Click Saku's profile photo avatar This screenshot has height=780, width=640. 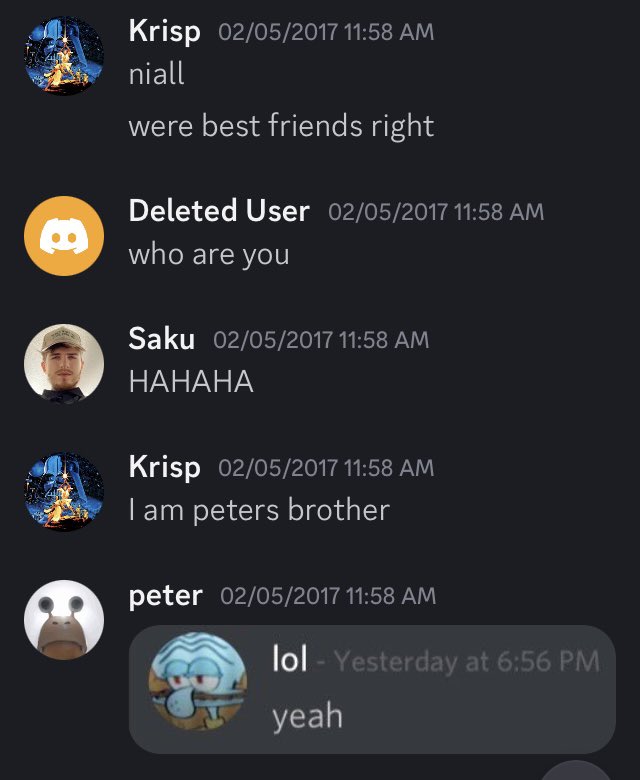[x=64, y=364]
